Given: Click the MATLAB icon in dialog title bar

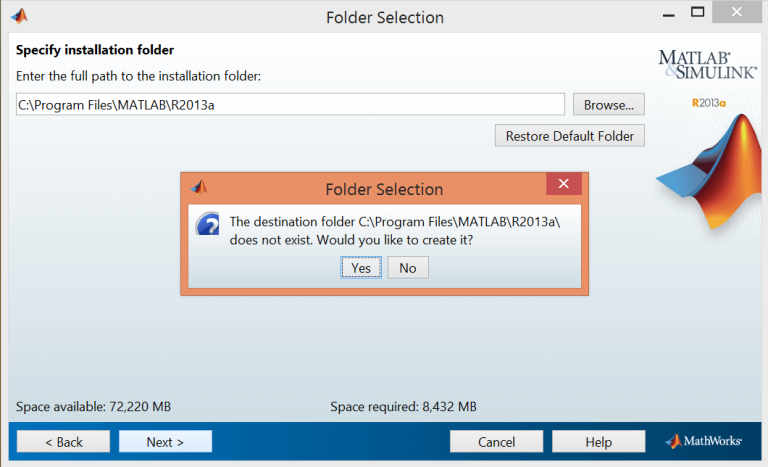Looking at the screenshot, I should [x=199, y=187].
